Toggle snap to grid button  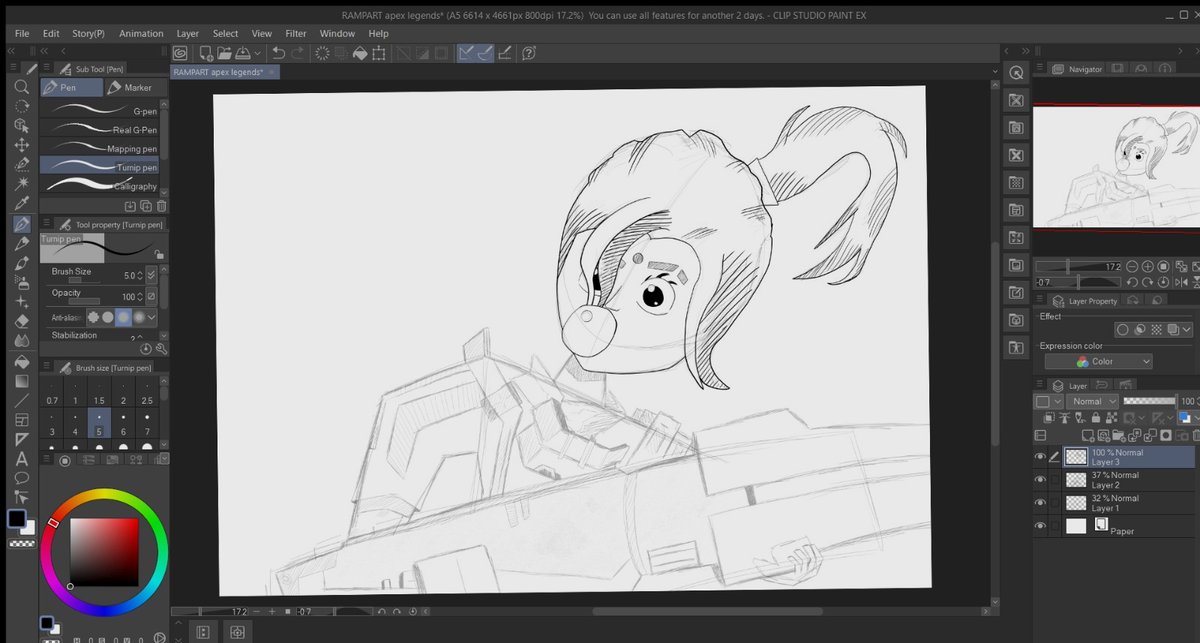(x=505, y=53)
